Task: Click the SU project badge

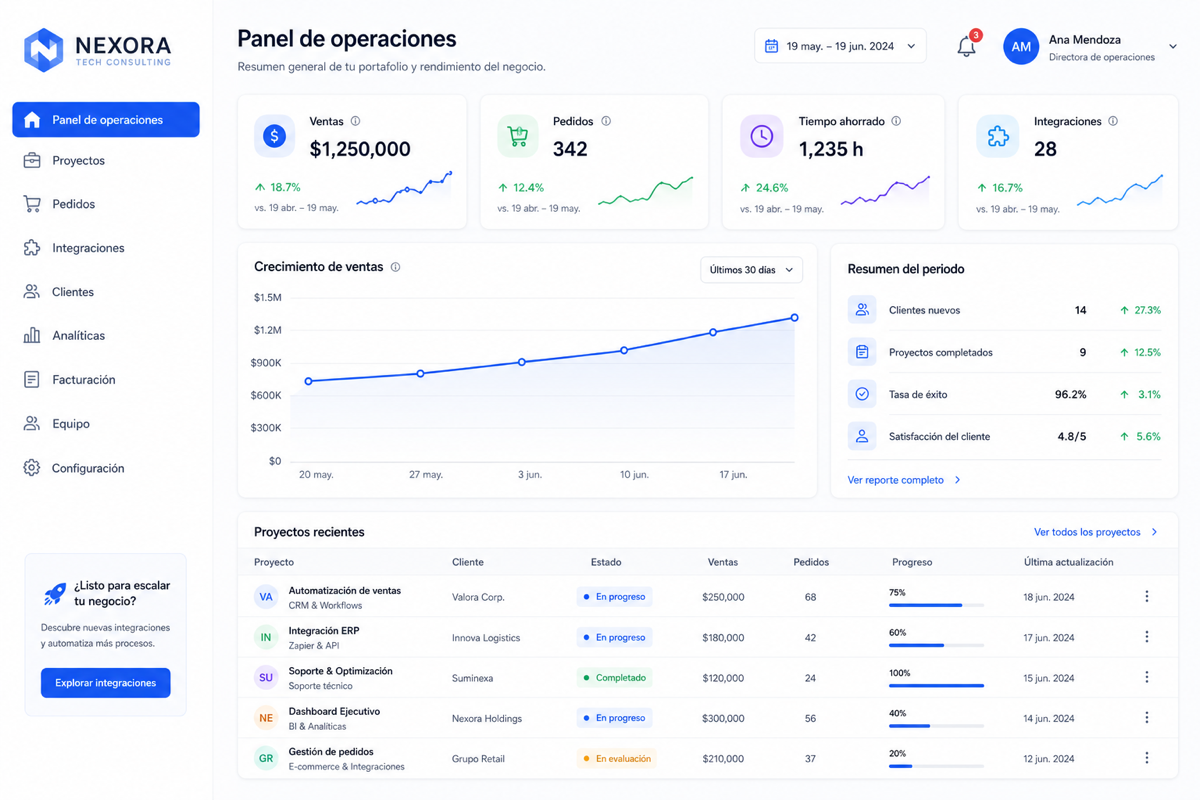Action: (266, 677)
